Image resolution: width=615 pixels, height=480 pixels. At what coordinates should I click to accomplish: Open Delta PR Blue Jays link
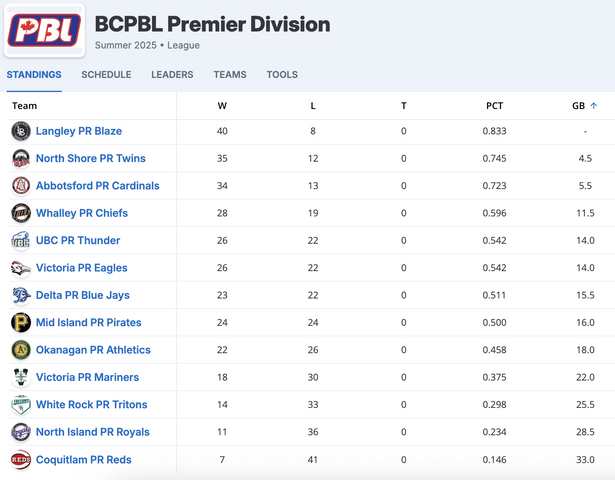[83, 295]
